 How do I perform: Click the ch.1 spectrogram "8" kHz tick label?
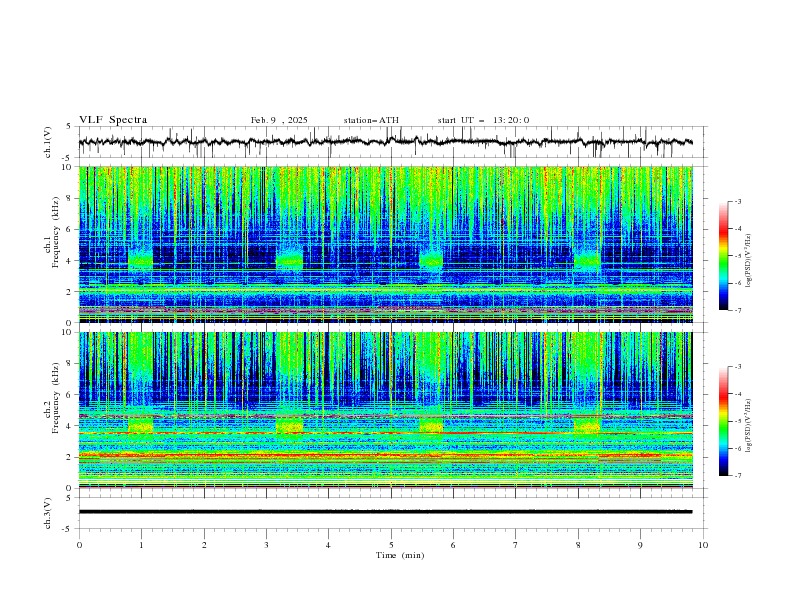[x=69, y=198]
